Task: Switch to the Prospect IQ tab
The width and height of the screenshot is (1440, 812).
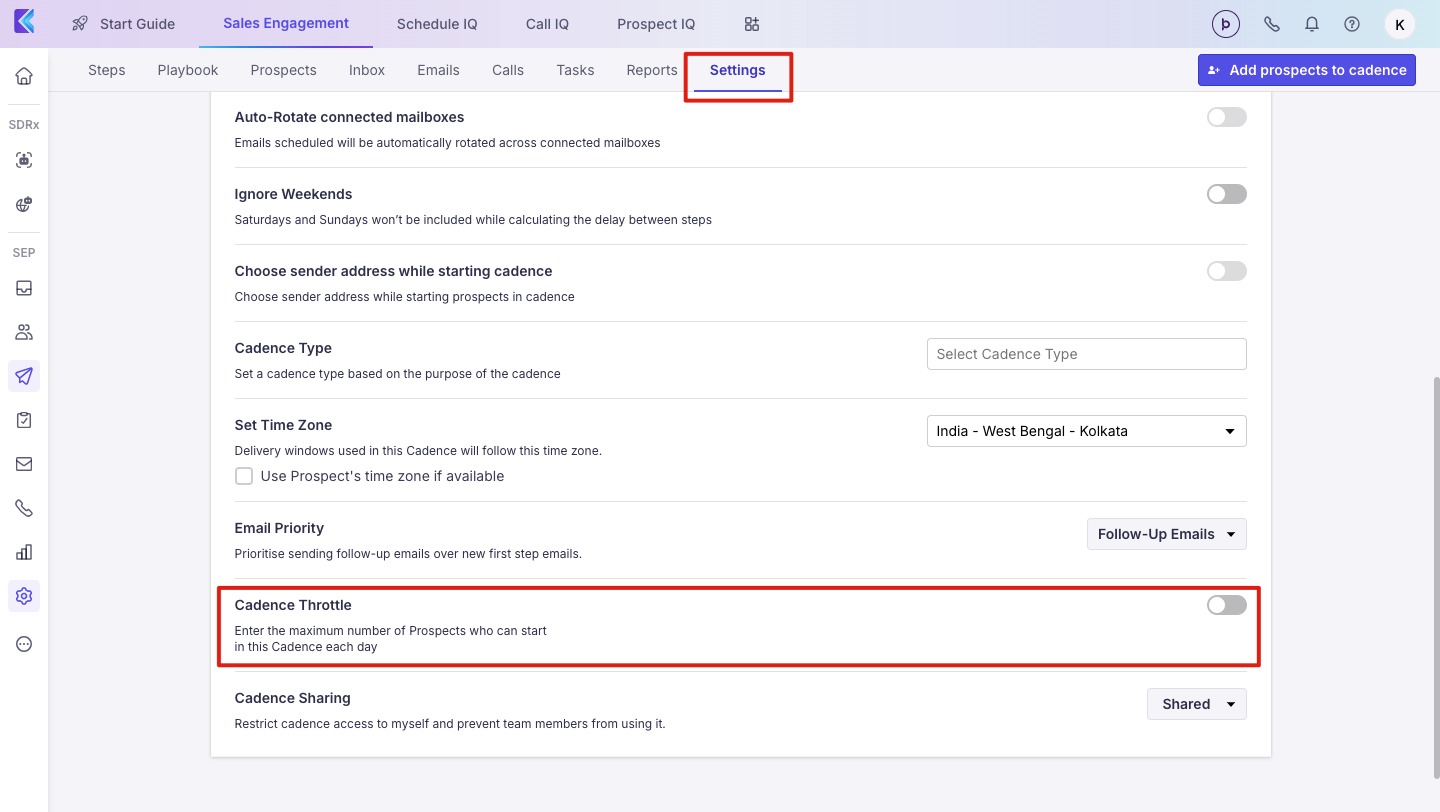Action: coord(656,24)
